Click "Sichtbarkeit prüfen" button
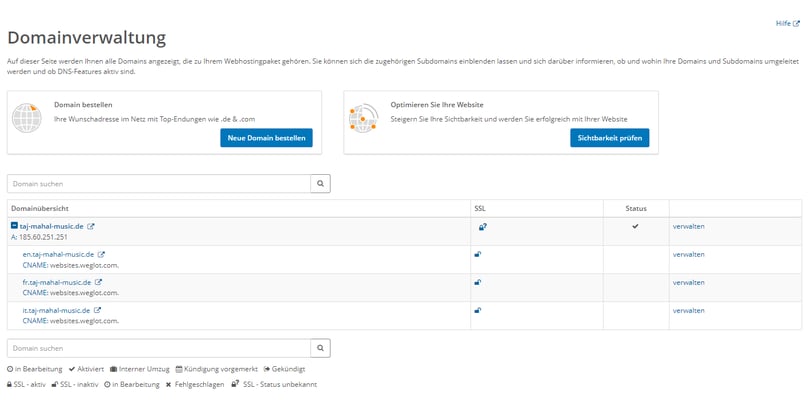 pos(609,138)
